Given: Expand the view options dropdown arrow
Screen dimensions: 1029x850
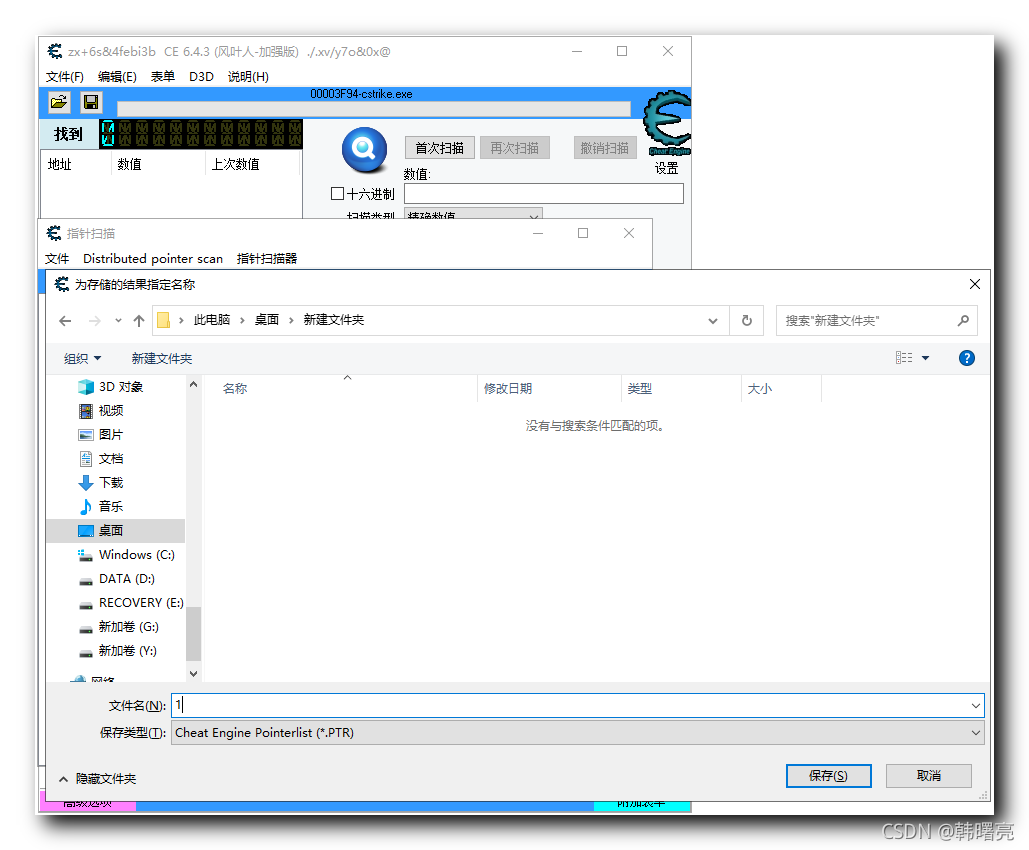Looking at the screenshot, I should [x=925, y=358].
